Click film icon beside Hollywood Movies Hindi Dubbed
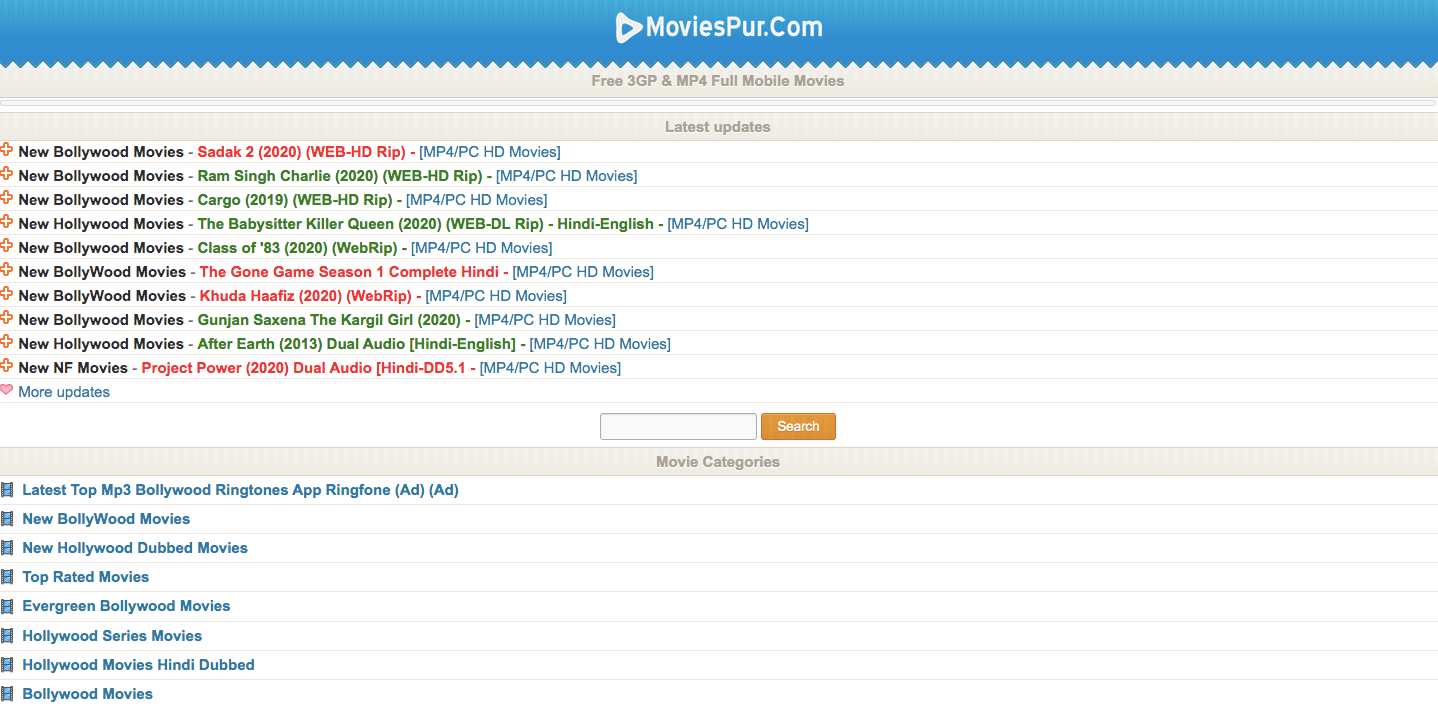 pos(7,665)
